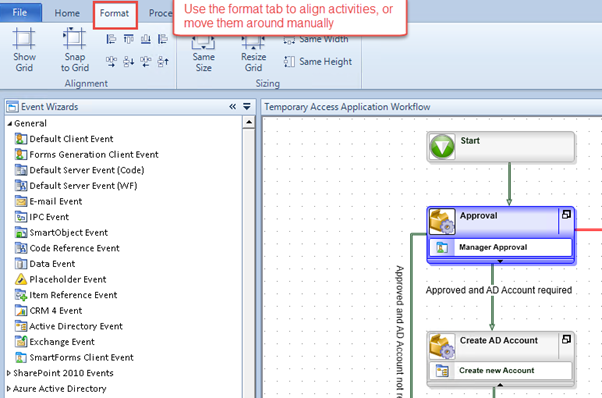602x398 pixels.
Task: Click the Align Bottoms icon
Action: coord(146,39)
